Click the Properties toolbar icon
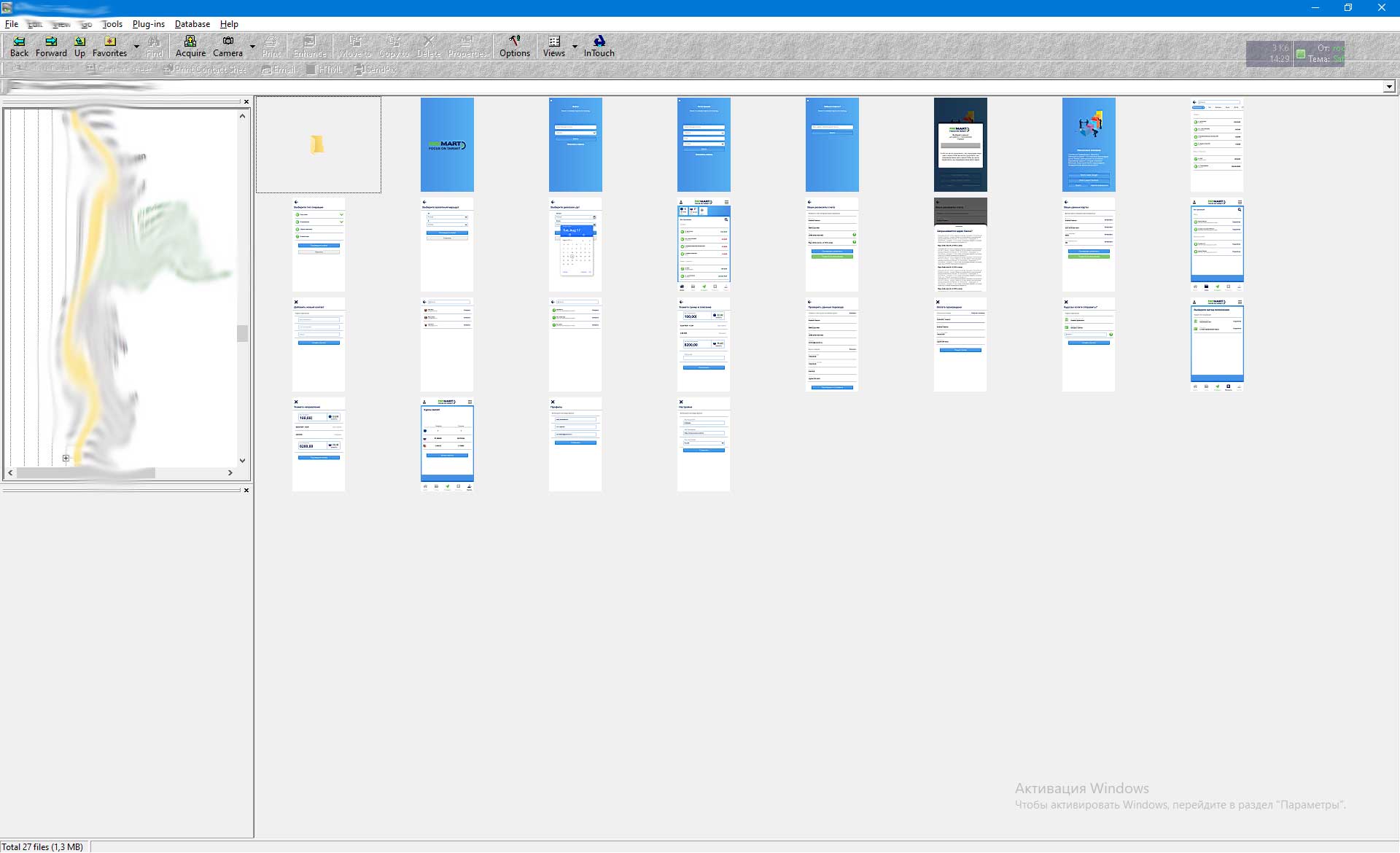Viewport: 1400px width, 853px height. coord(467,46)
